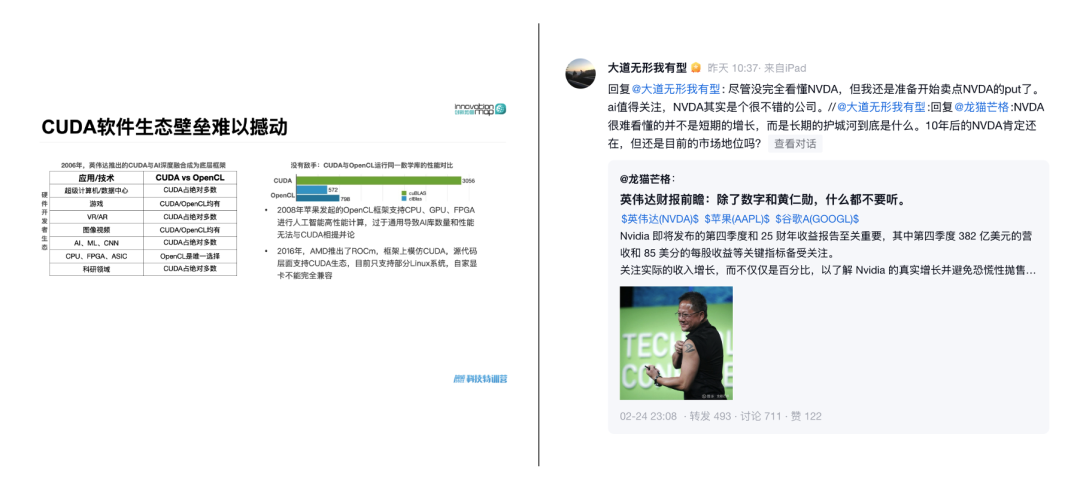Click the @龙猫芒格 mention in the reply text

click(982, 107)
